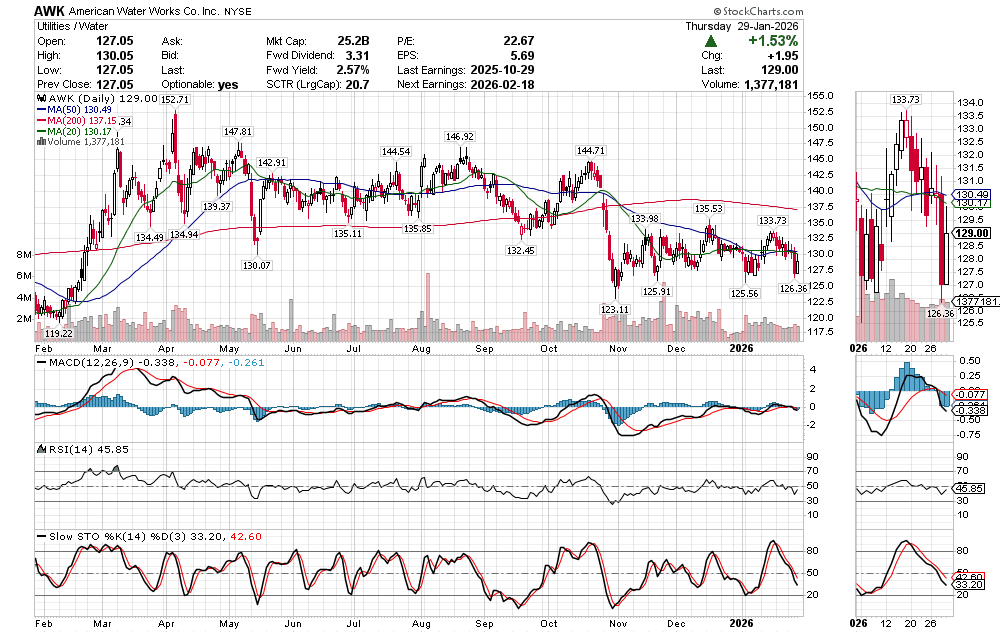Click the 133.73 high label in zoomed panel
This screenshot has width=1000, height=633.
(x=907, y=100)
